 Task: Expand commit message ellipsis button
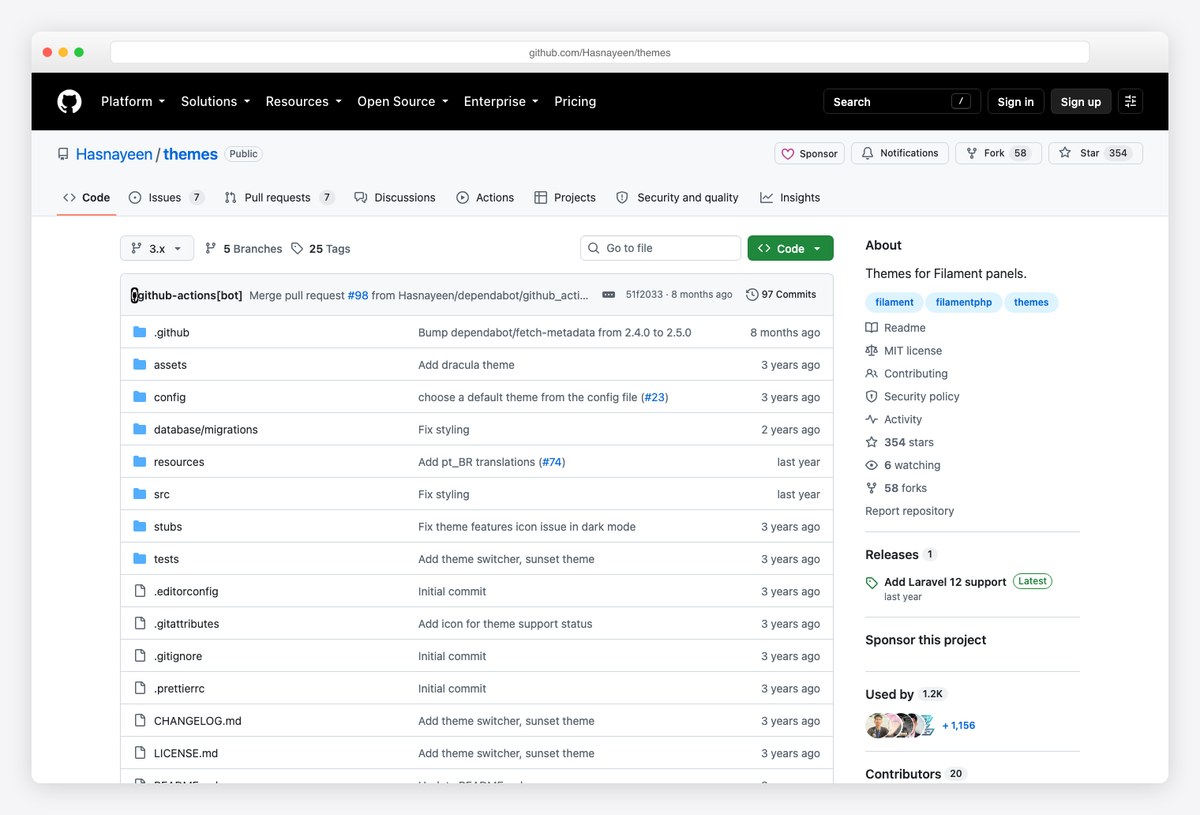point(608,295)
